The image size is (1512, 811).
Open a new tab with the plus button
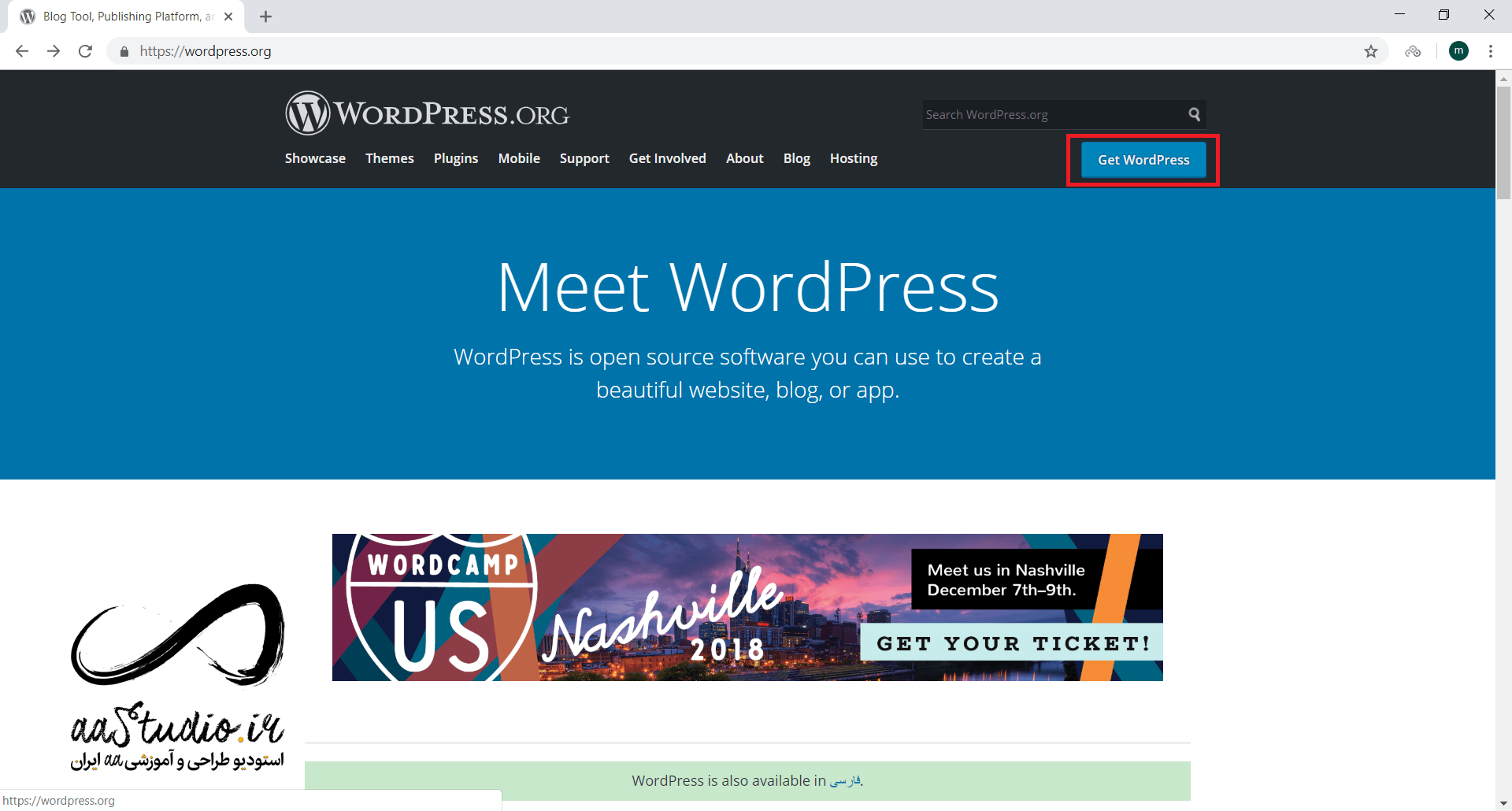(x=265, y=17)
